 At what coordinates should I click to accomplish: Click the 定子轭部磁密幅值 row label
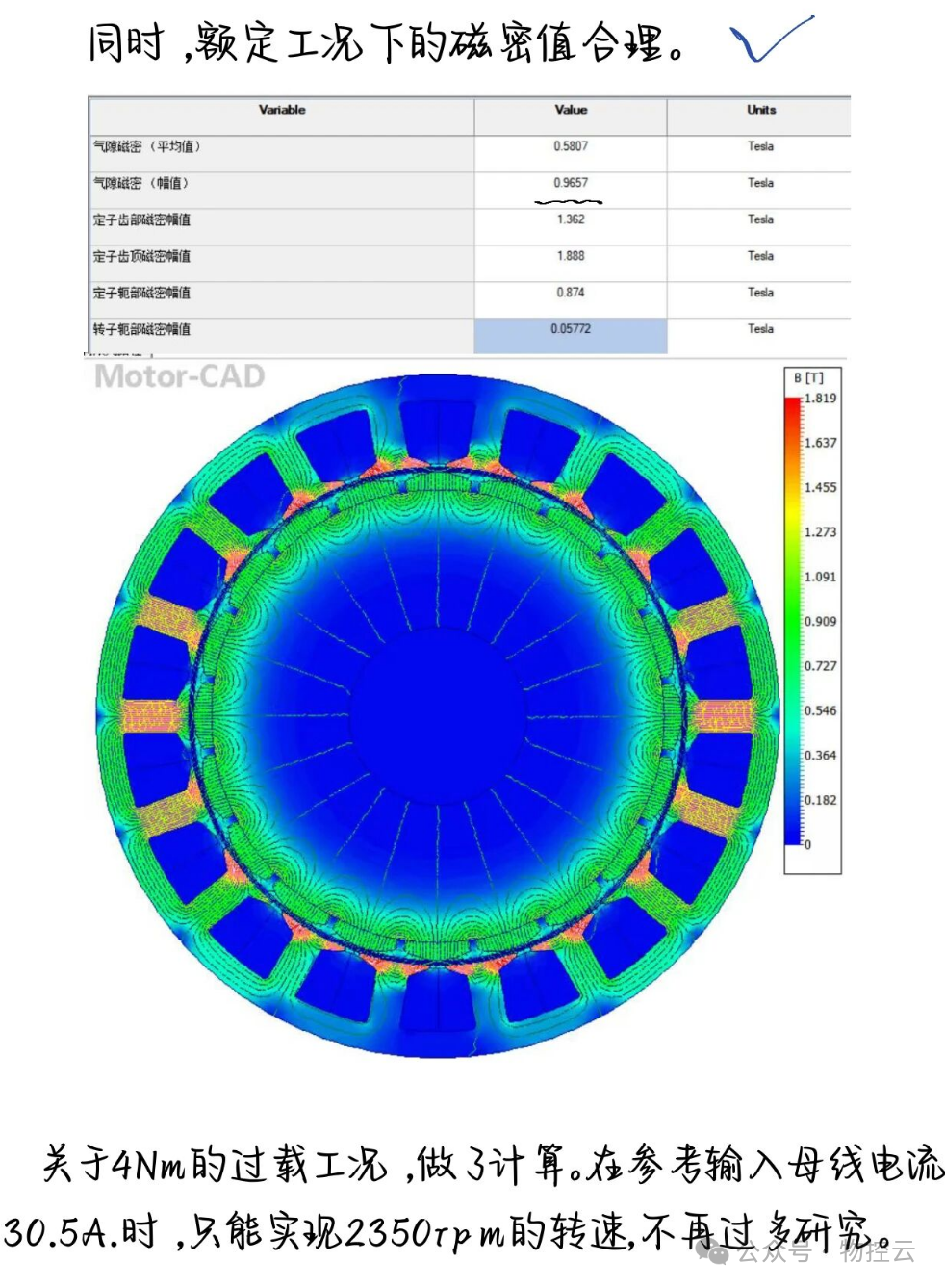tap(141, 294)
